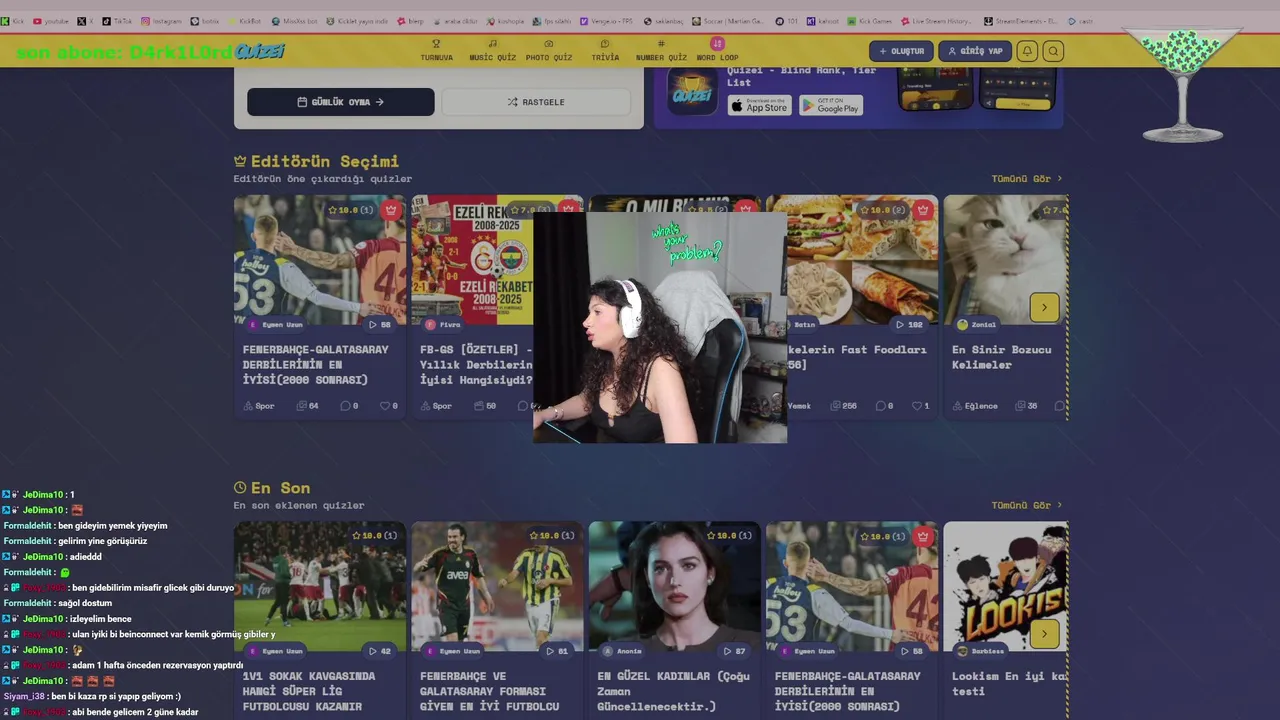Open the Trivia tab

[605, 50]
